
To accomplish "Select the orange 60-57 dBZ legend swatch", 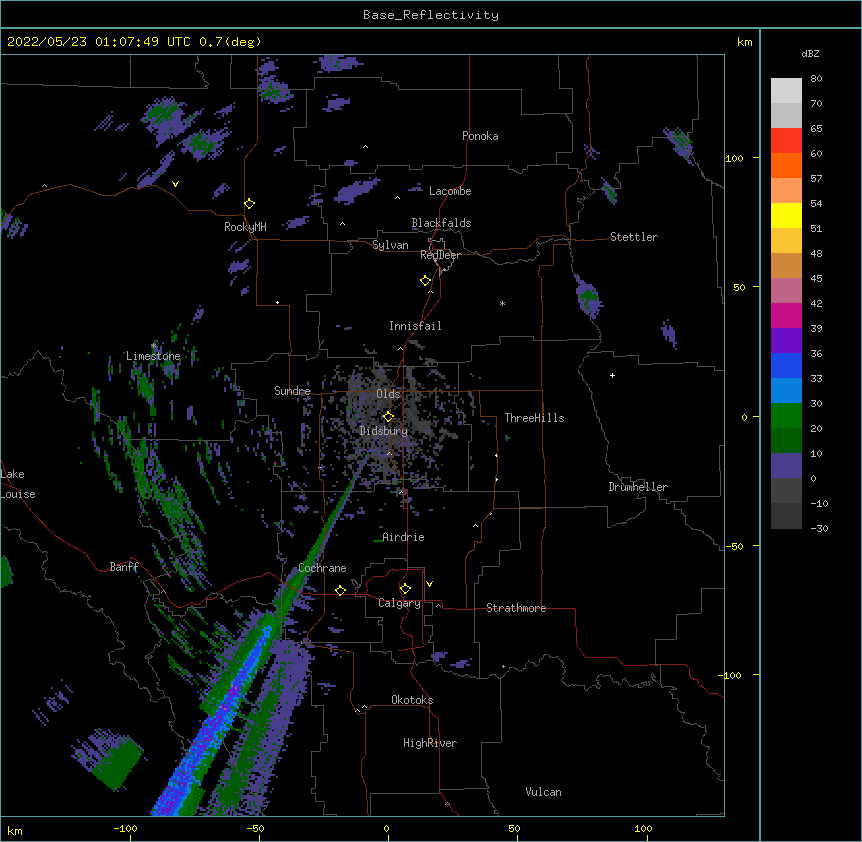I will tap(786, 165).
